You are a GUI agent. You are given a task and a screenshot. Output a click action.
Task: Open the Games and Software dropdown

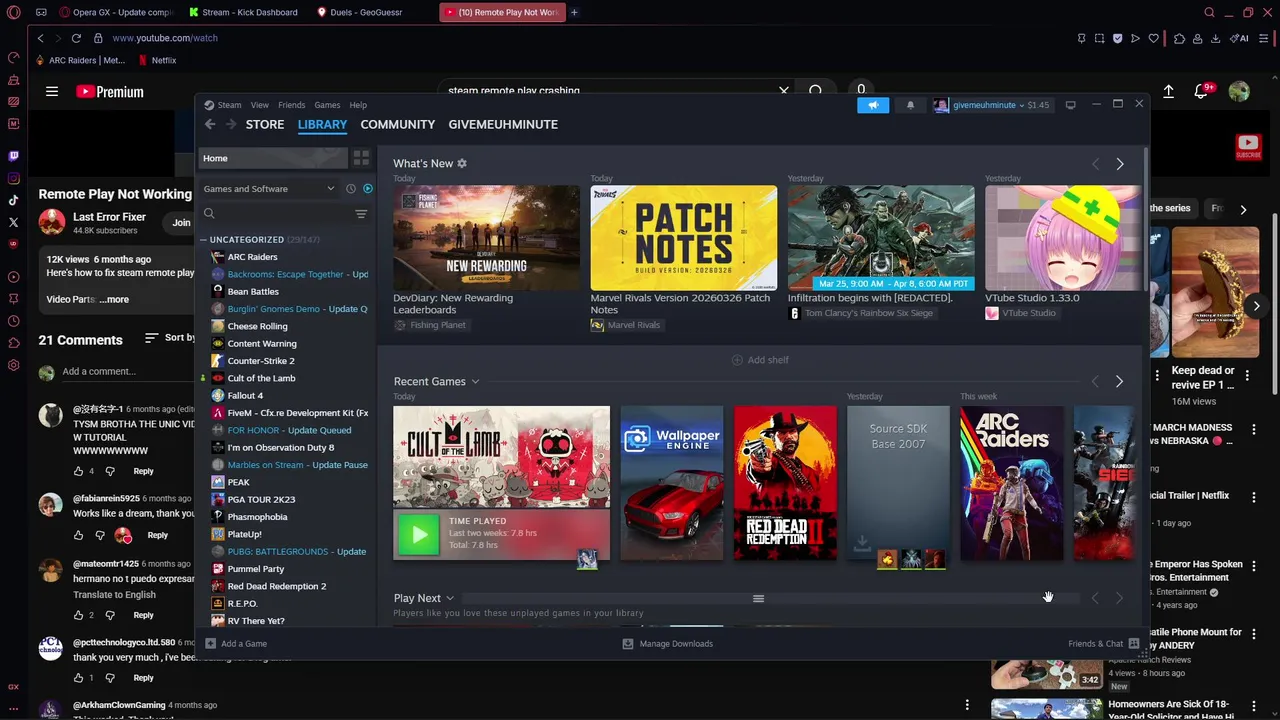coord(269,189)
